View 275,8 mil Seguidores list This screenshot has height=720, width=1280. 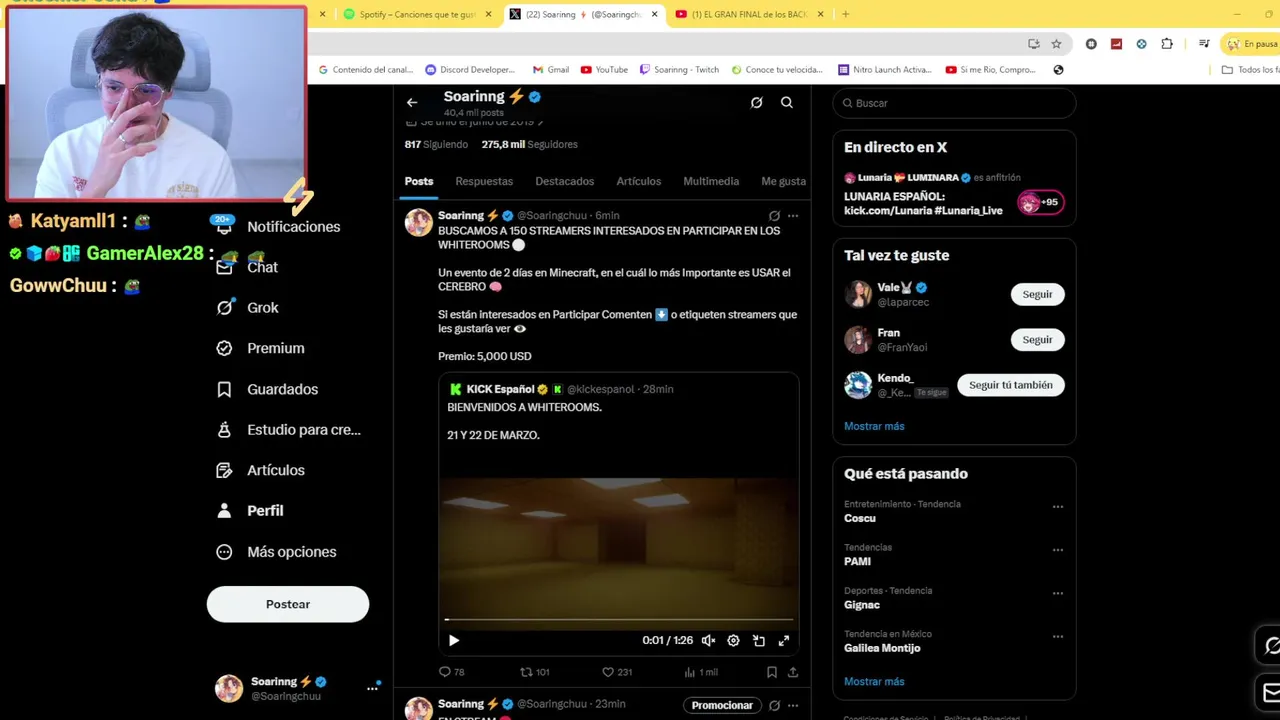tap(529, 144)
